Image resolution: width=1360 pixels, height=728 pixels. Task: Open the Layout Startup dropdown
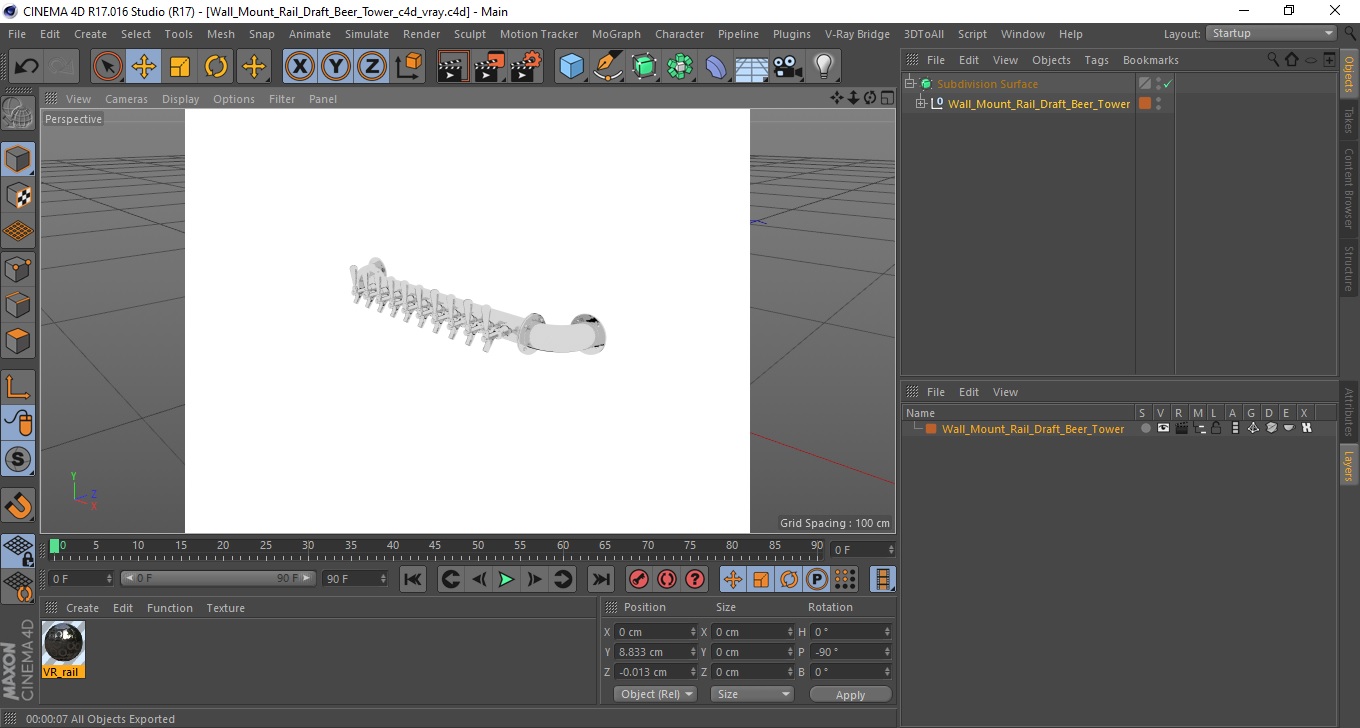(x=1271, y=33)
